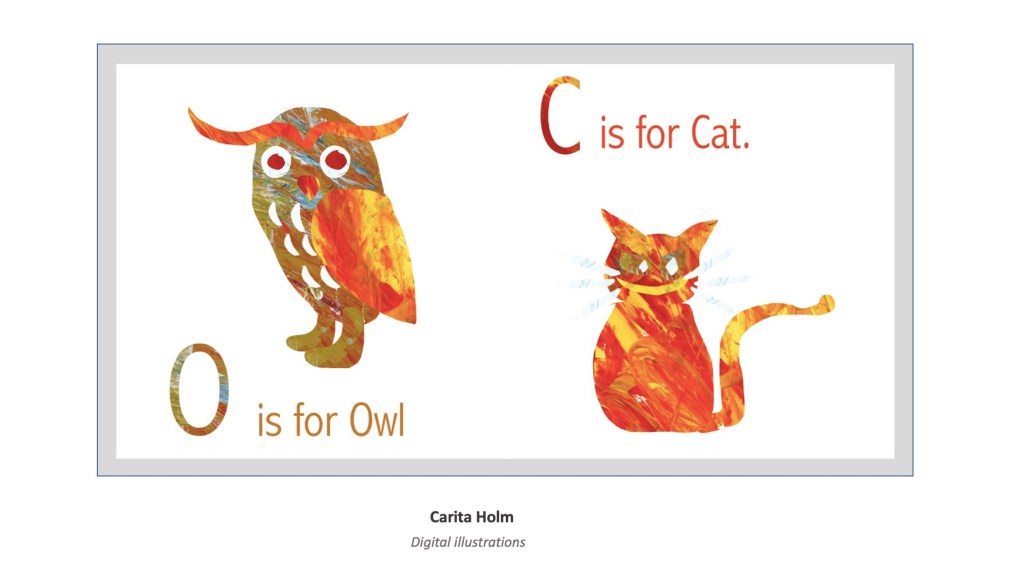Click the "Digital illustrations" italic caption
Screen dimensions: 1024x575
click(x=468, y=542)
